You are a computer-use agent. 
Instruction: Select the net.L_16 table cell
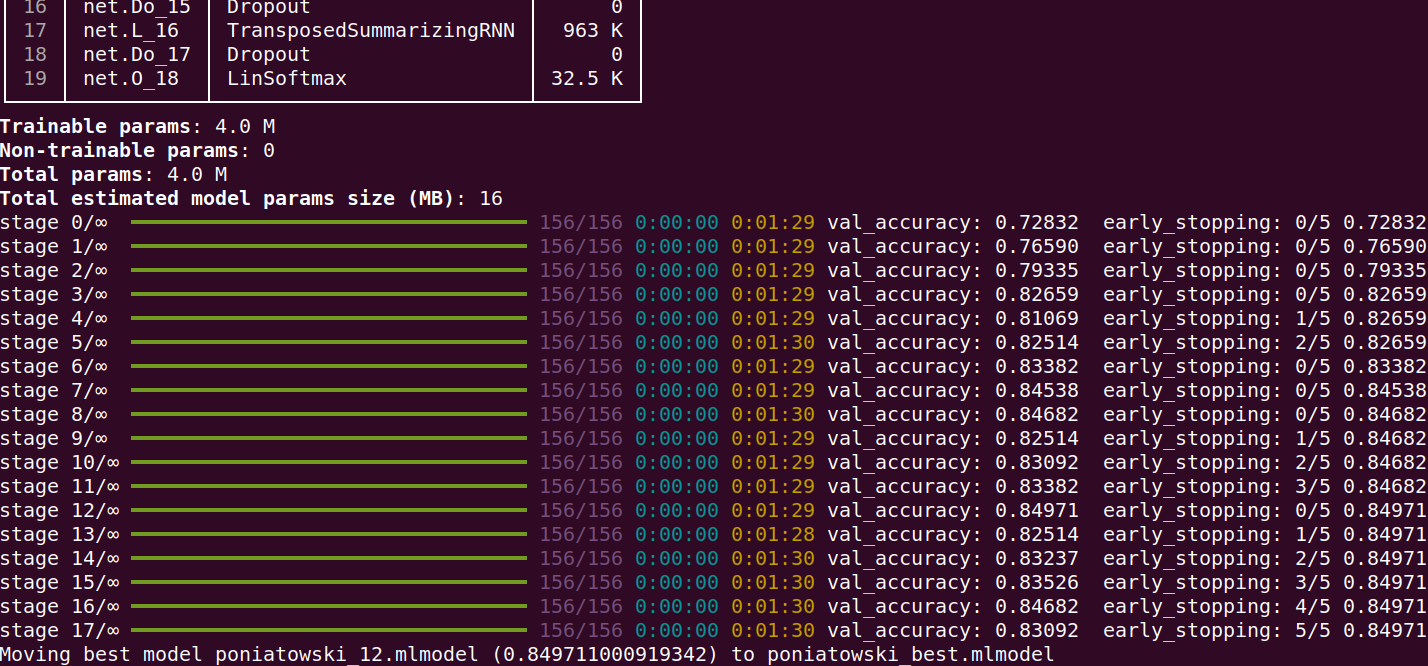click(x=131, y=30)
